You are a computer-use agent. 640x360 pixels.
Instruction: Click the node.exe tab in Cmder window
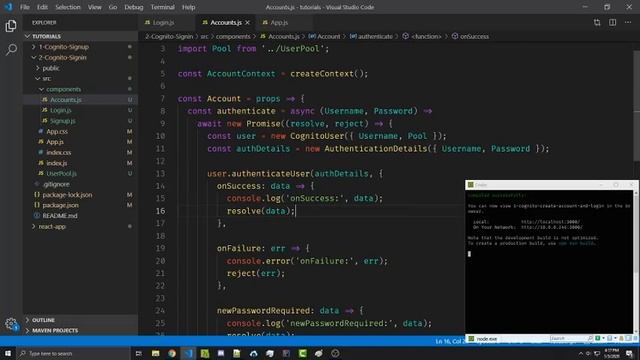tap(483, 339)
